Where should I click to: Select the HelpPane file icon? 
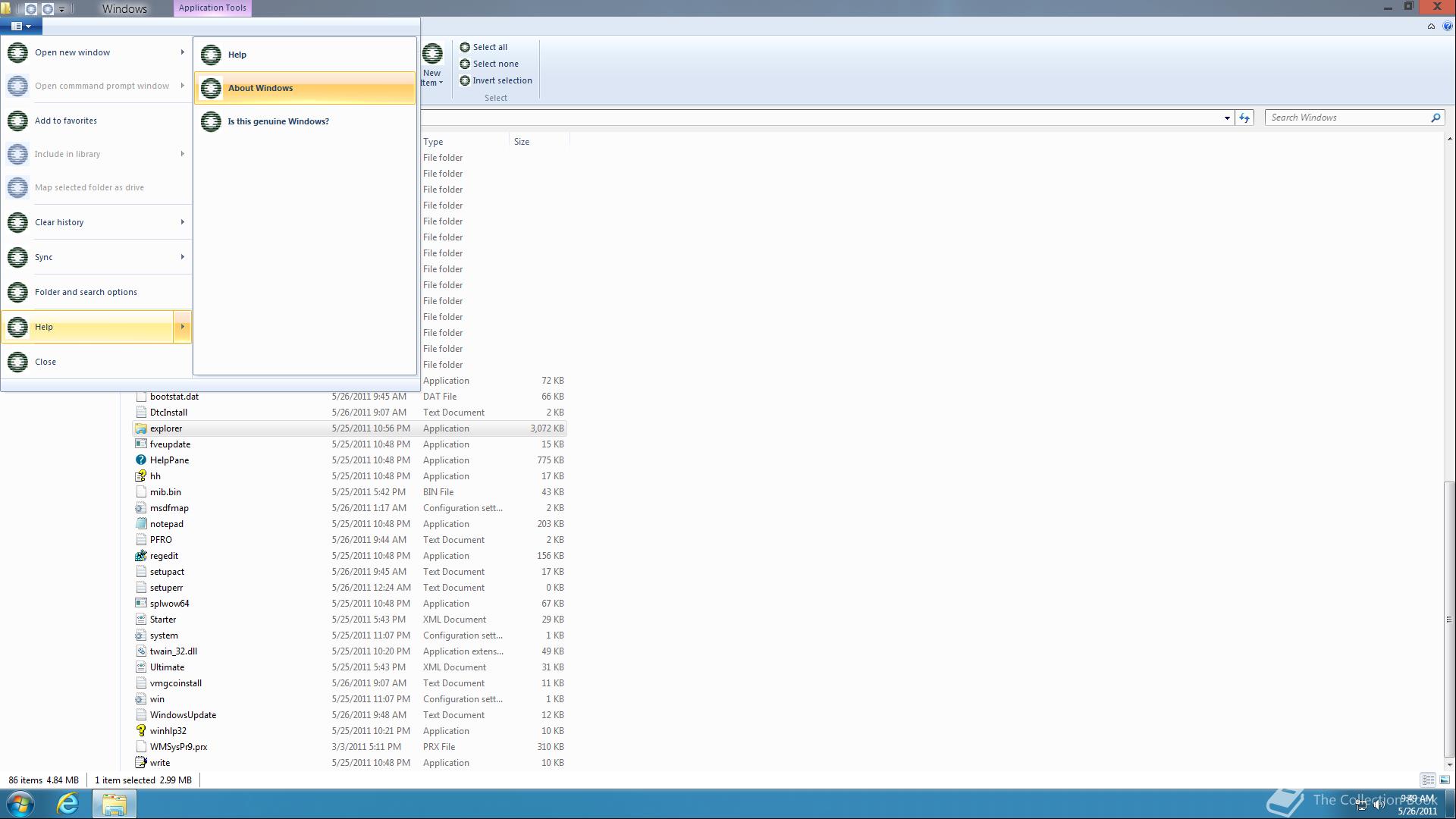[x=141, y=460]
